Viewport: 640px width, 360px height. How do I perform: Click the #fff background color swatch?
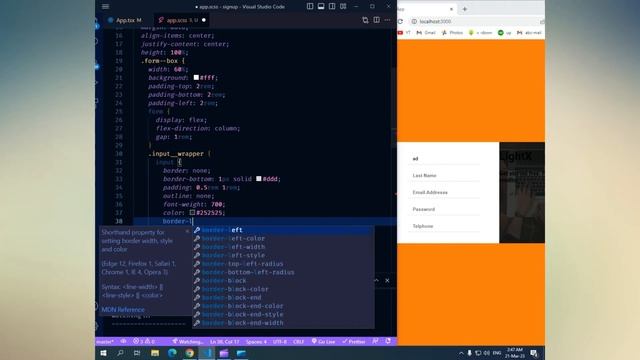196,77
